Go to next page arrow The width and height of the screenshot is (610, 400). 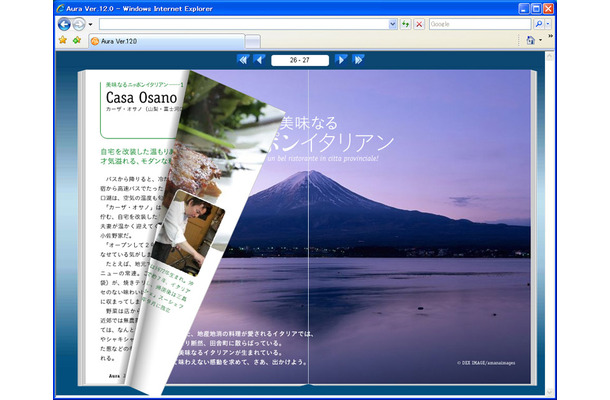pos(341,60)
